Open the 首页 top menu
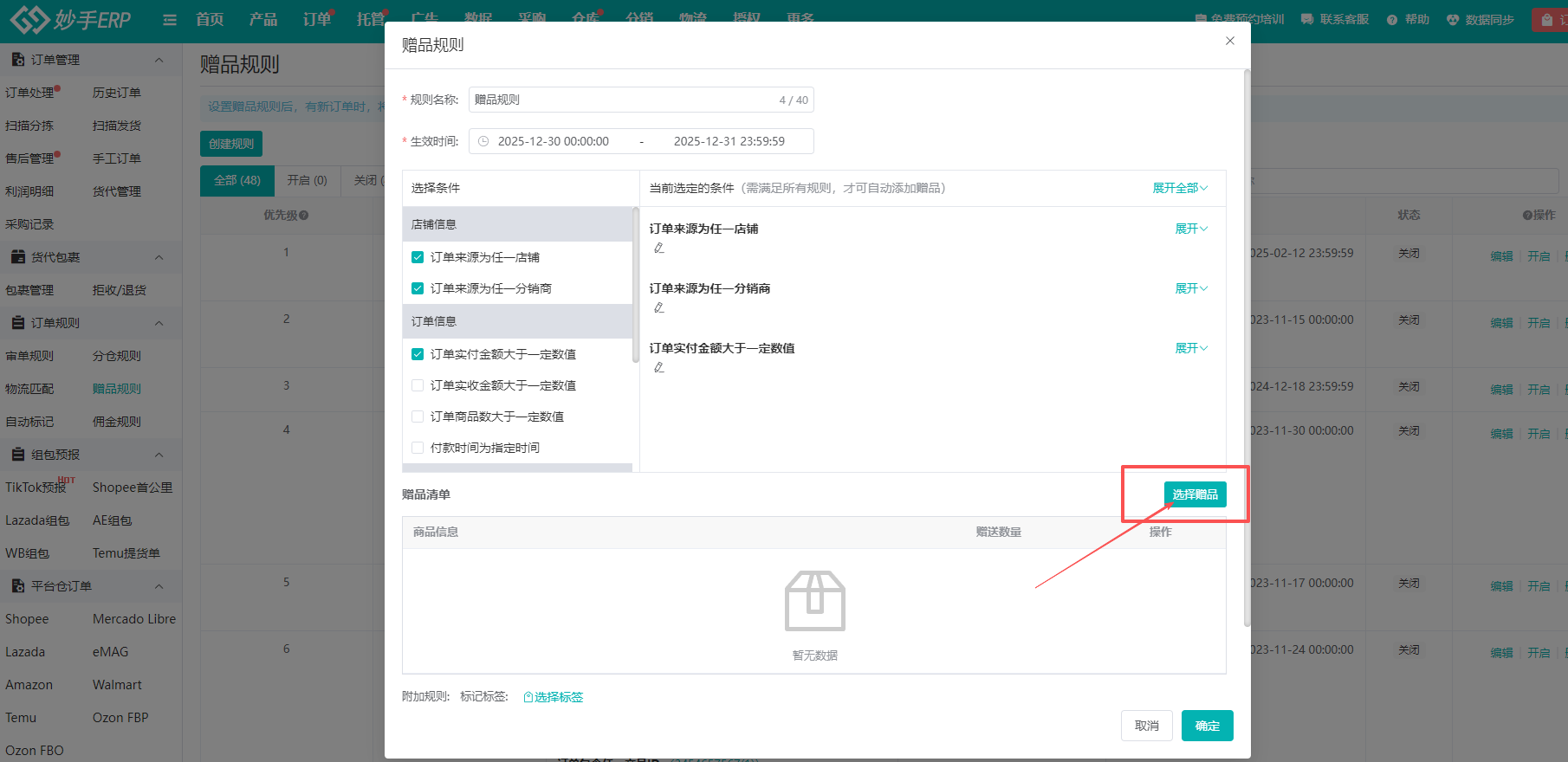Image resolution: width=1568 pixels, height=762 pixels. click(x=210, y=19)
